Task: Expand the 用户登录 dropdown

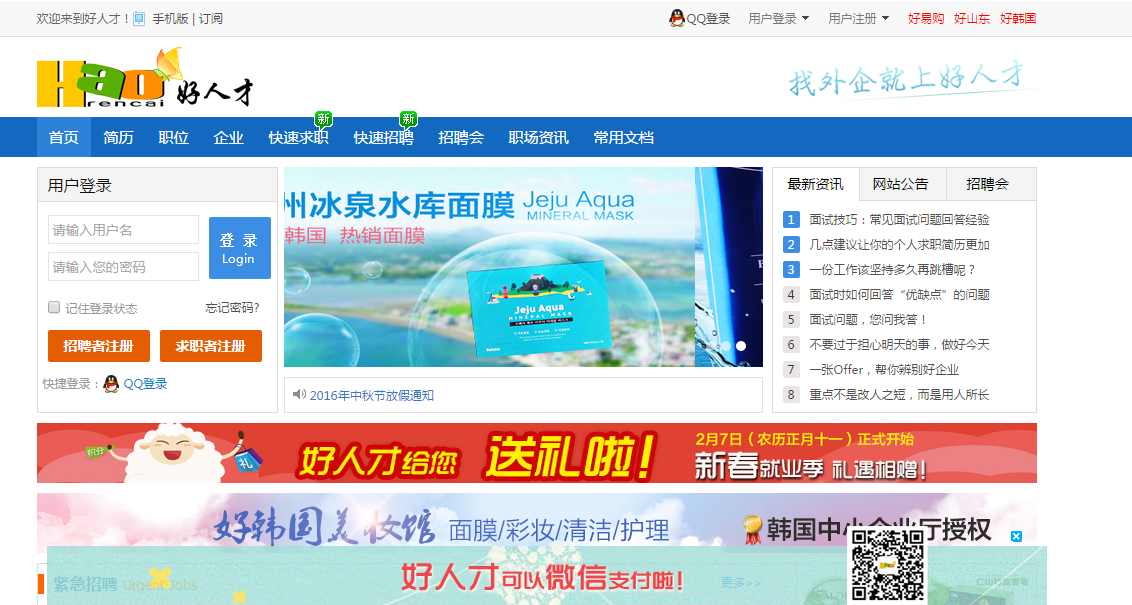Action: point(778,19)
